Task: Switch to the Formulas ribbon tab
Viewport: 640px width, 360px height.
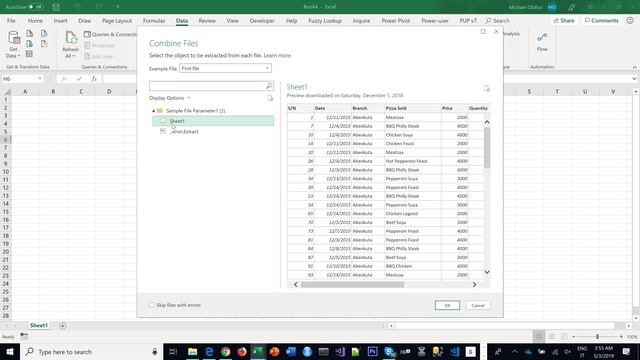Action: pos(154,21)
